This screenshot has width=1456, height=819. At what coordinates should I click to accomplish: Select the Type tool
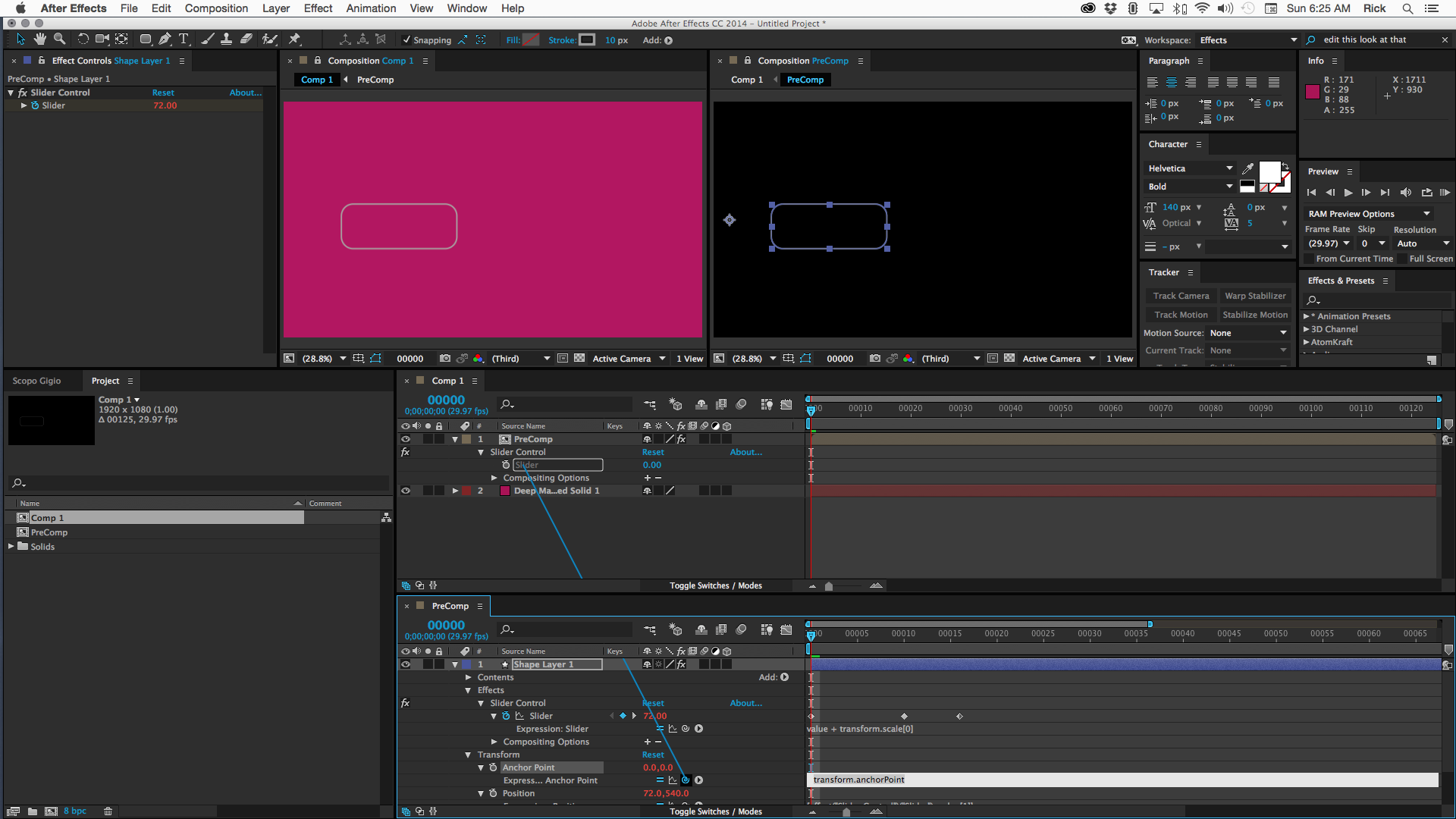click(x=184, y=39)
